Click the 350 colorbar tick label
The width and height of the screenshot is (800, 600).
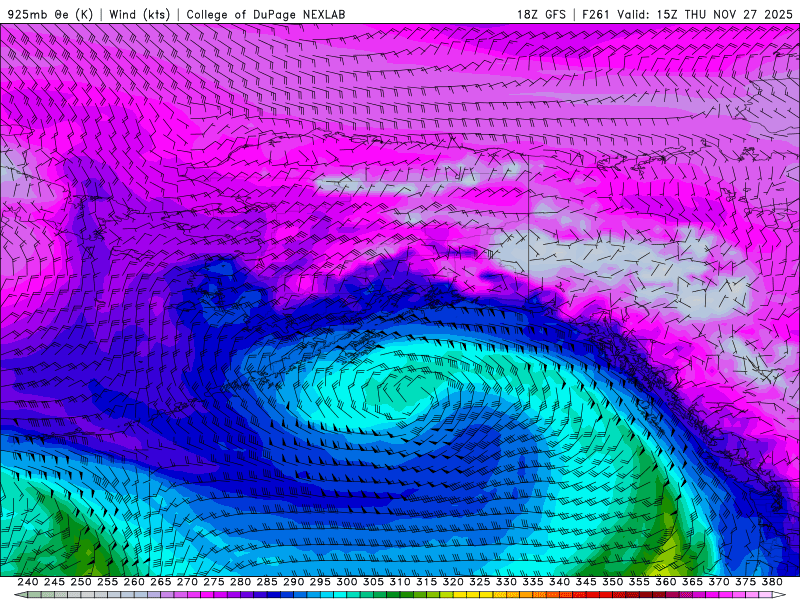(612, 582)
